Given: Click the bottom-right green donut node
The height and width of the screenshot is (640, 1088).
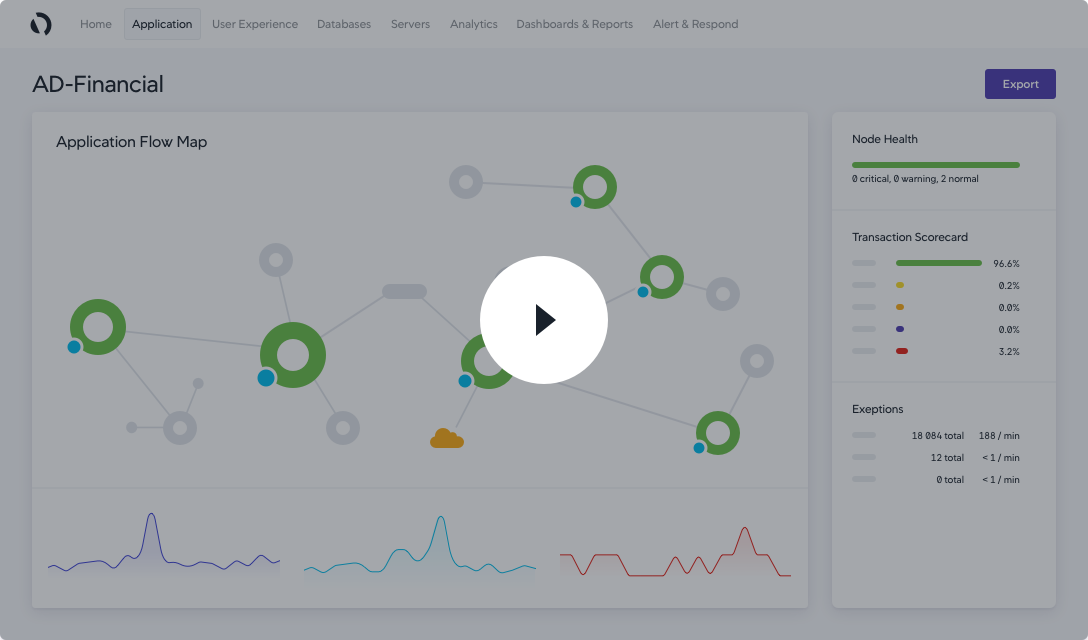Looking at the screenshot, I should coord(717,432).
